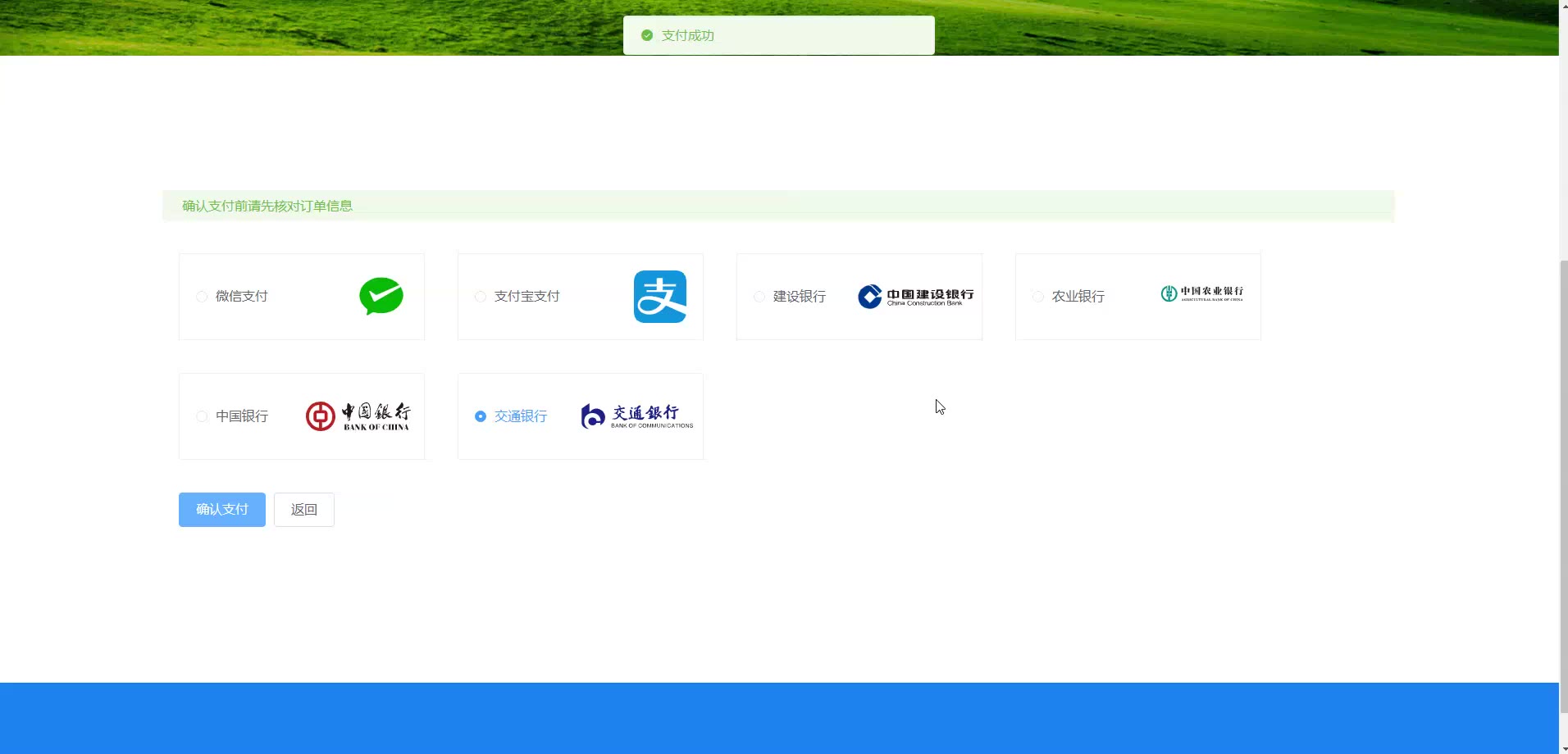Select the 建设银行 radio button
This screenshot has height=754, width=1568.
click(x=759, y=297)
